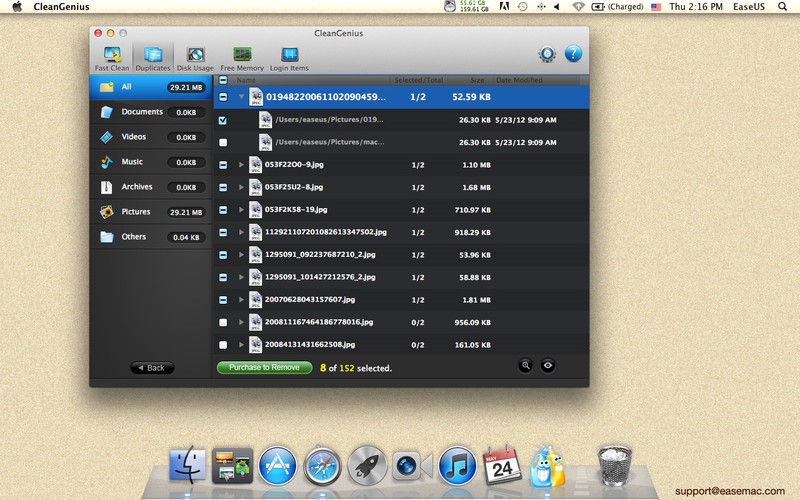
Task: Toggle checkbox for 0194822006110209... group
Action: [x=223, y=97]
